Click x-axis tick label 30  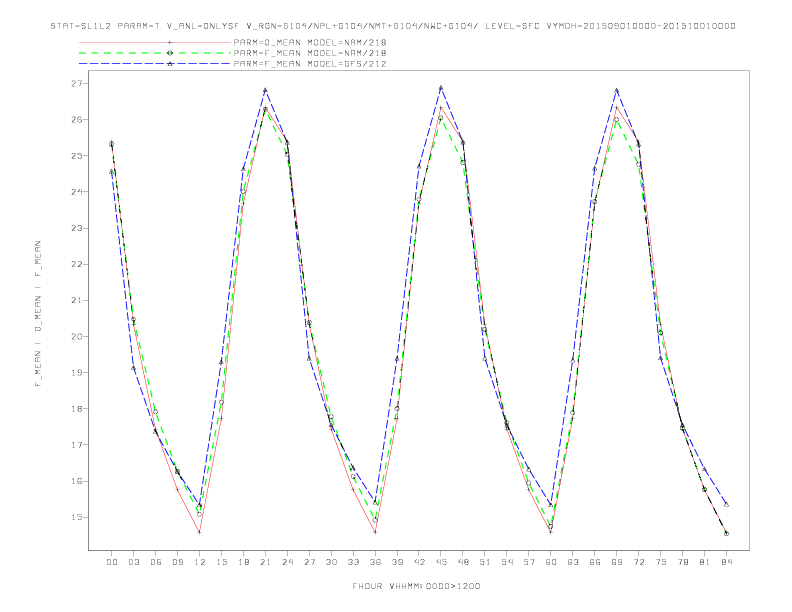(331, 562)
